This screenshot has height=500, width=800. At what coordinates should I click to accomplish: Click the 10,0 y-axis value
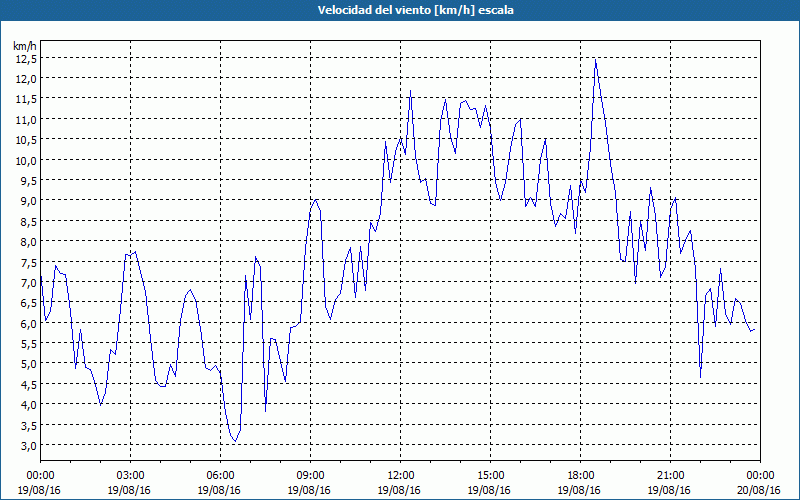27,160
